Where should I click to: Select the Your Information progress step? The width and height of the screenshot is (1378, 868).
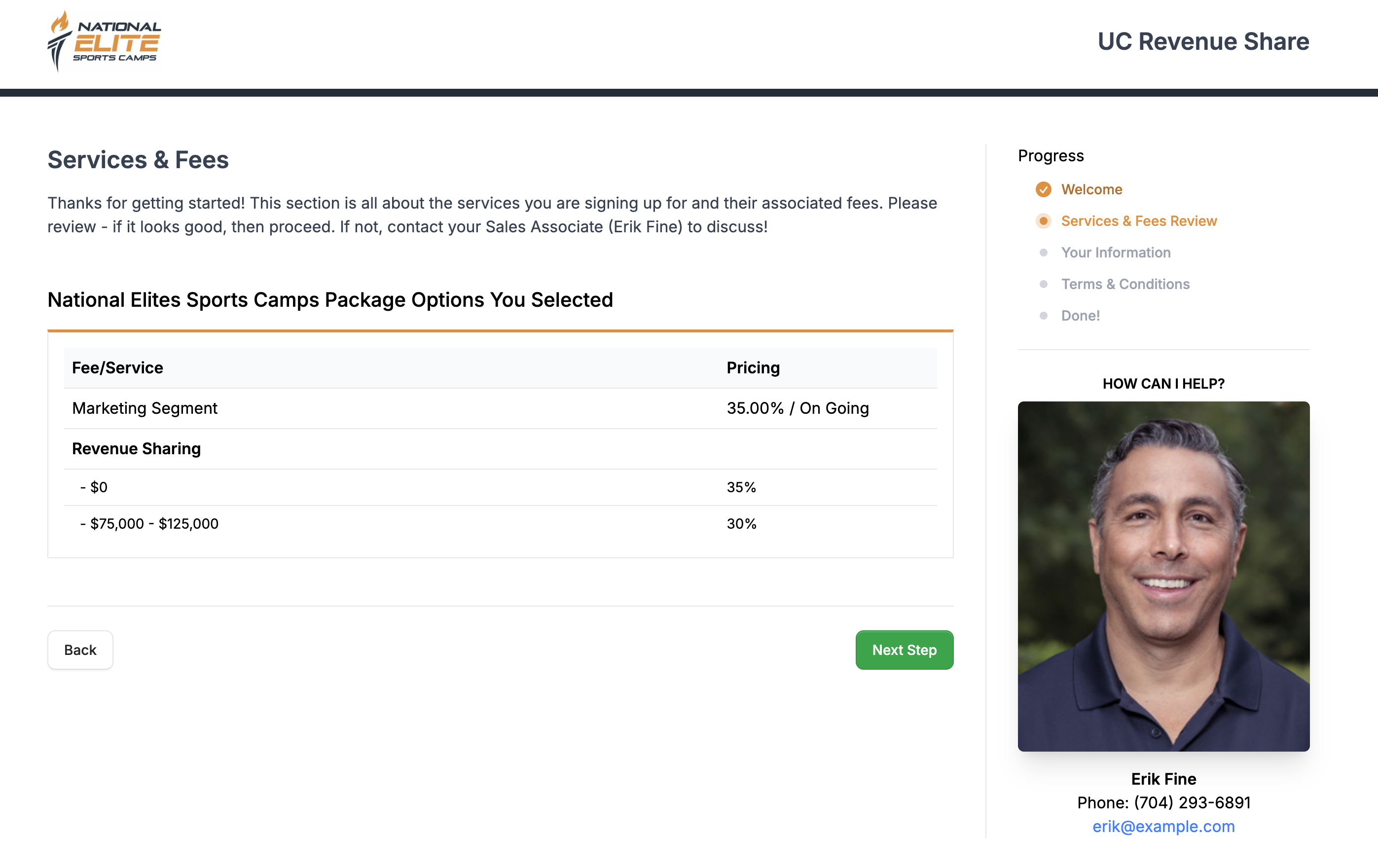coord(1115,253)
